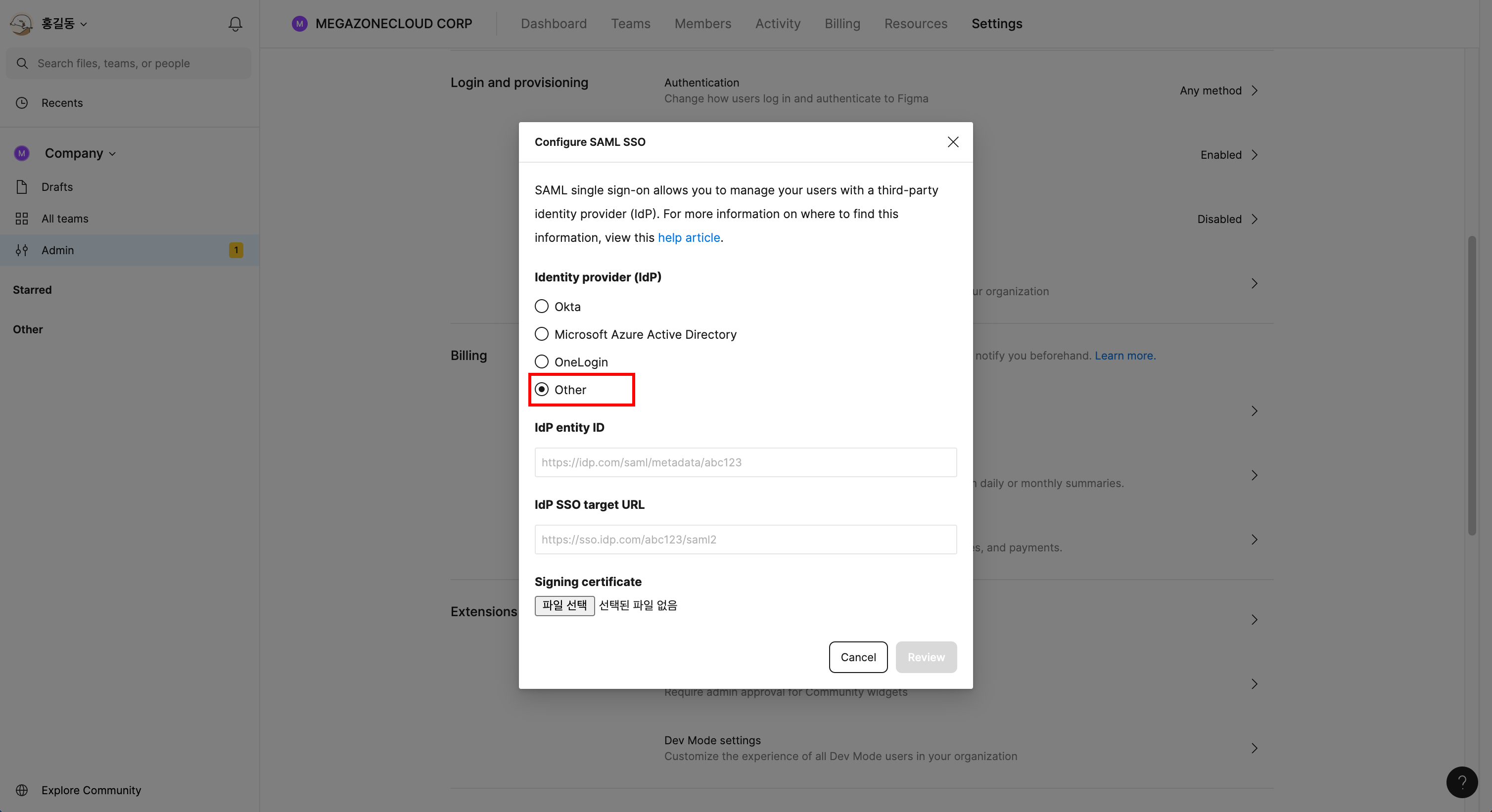Open the daily or monthly summaries chevron

1255,476
